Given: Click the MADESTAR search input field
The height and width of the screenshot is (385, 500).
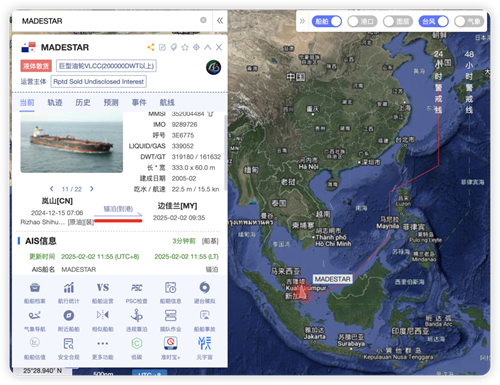Looking at the screenshot, I should coord(110,21).
